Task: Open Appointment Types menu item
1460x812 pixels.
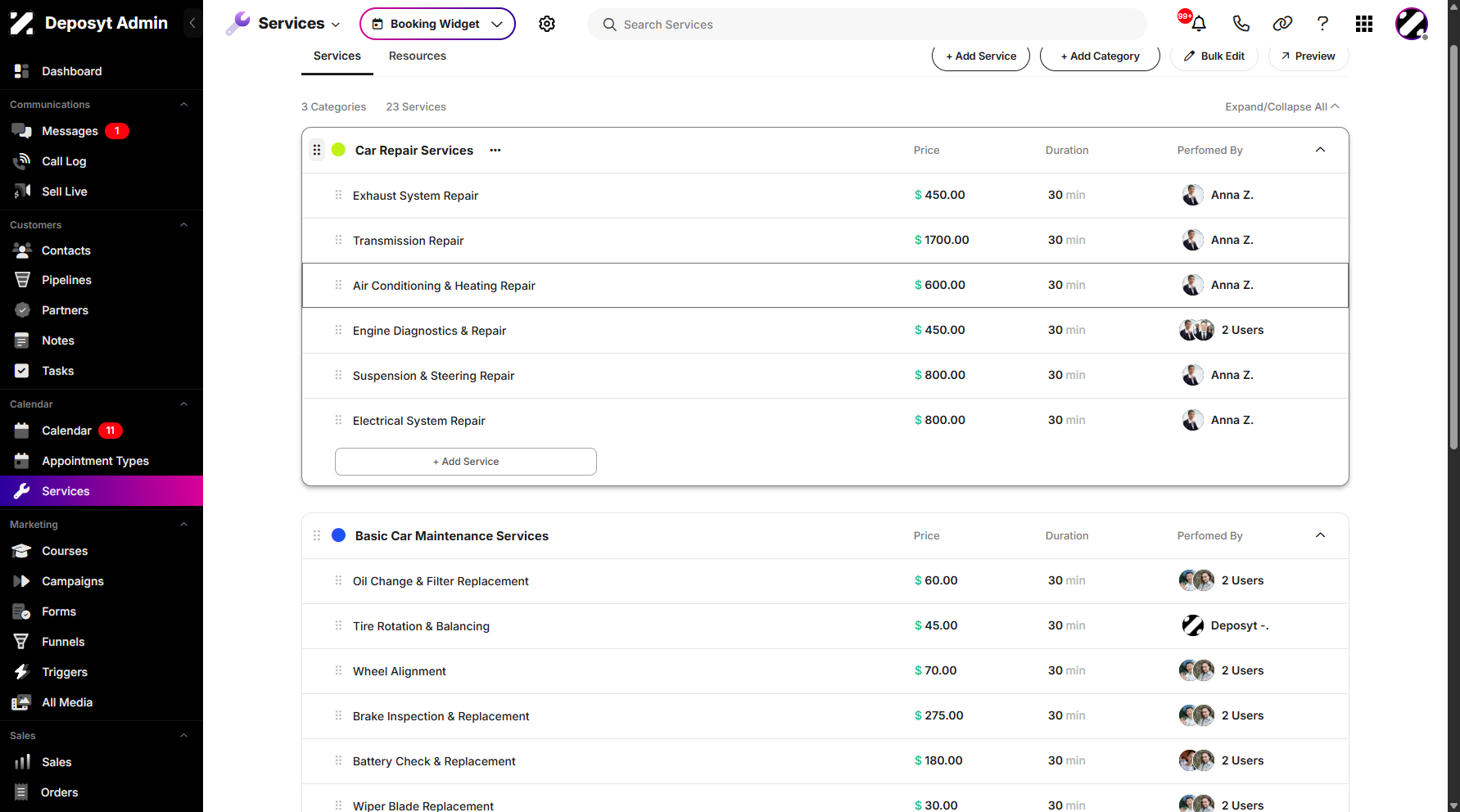Action: pos(95,461)
